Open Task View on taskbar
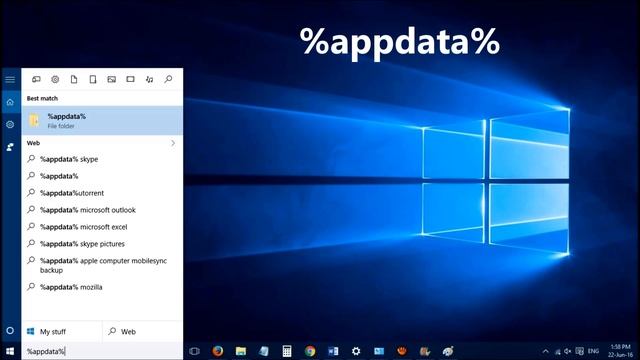This screenshot has height=360, width=640. pyautogui.click(x=195, y=351)
